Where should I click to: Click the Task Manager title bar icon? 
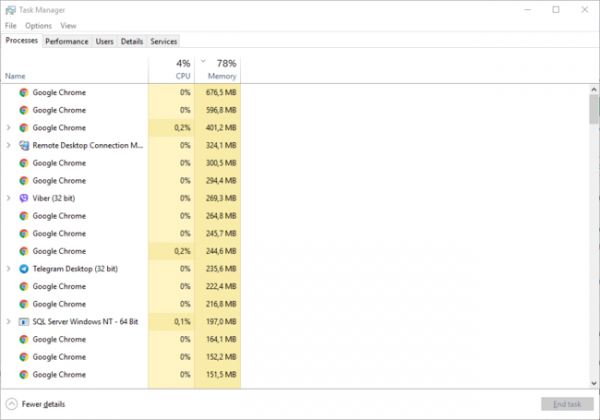[x=10, y=10]
